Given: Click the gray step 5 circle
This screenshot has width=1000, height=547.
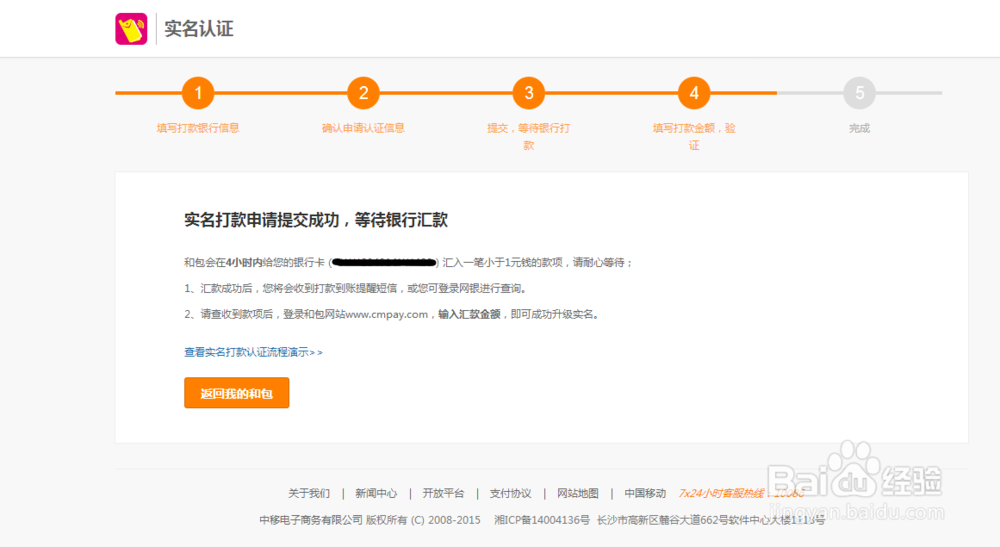Looking at the screenshot, I should pyautogui.click(x=859, y=93).
